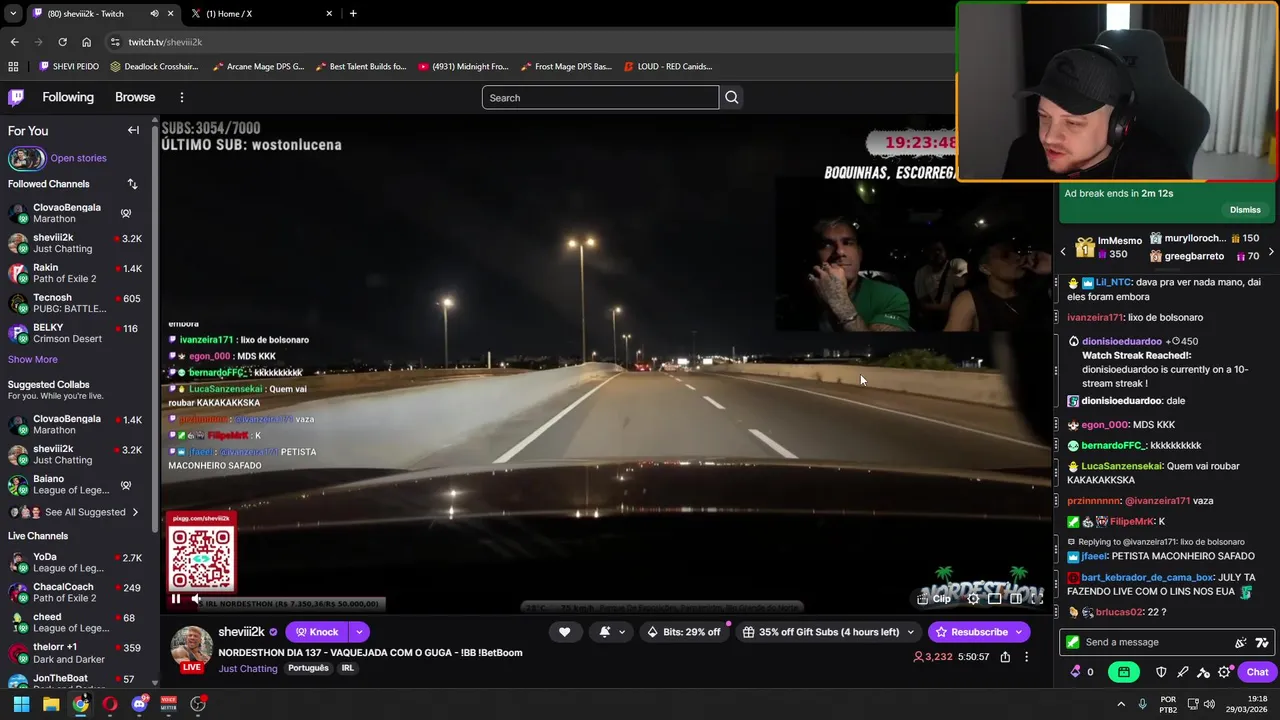
Task: Select Rakin Path of Exile 2 channel
Action: (x=75, y=273)
